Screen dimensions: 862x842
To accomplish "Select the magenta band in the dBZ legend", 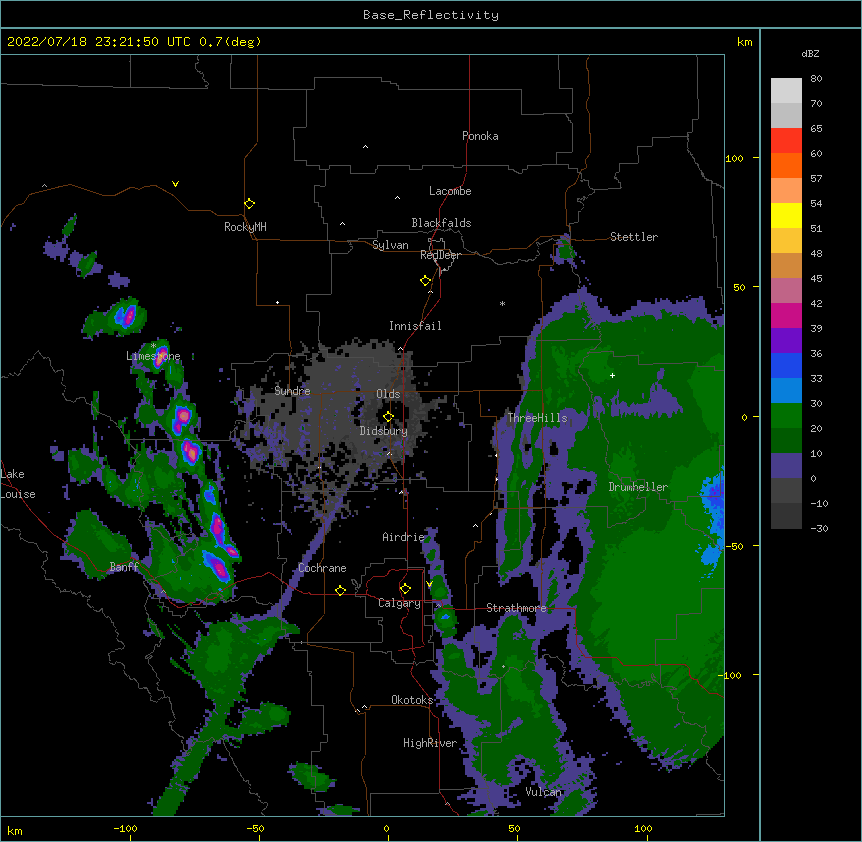I will tap(786, 315).
